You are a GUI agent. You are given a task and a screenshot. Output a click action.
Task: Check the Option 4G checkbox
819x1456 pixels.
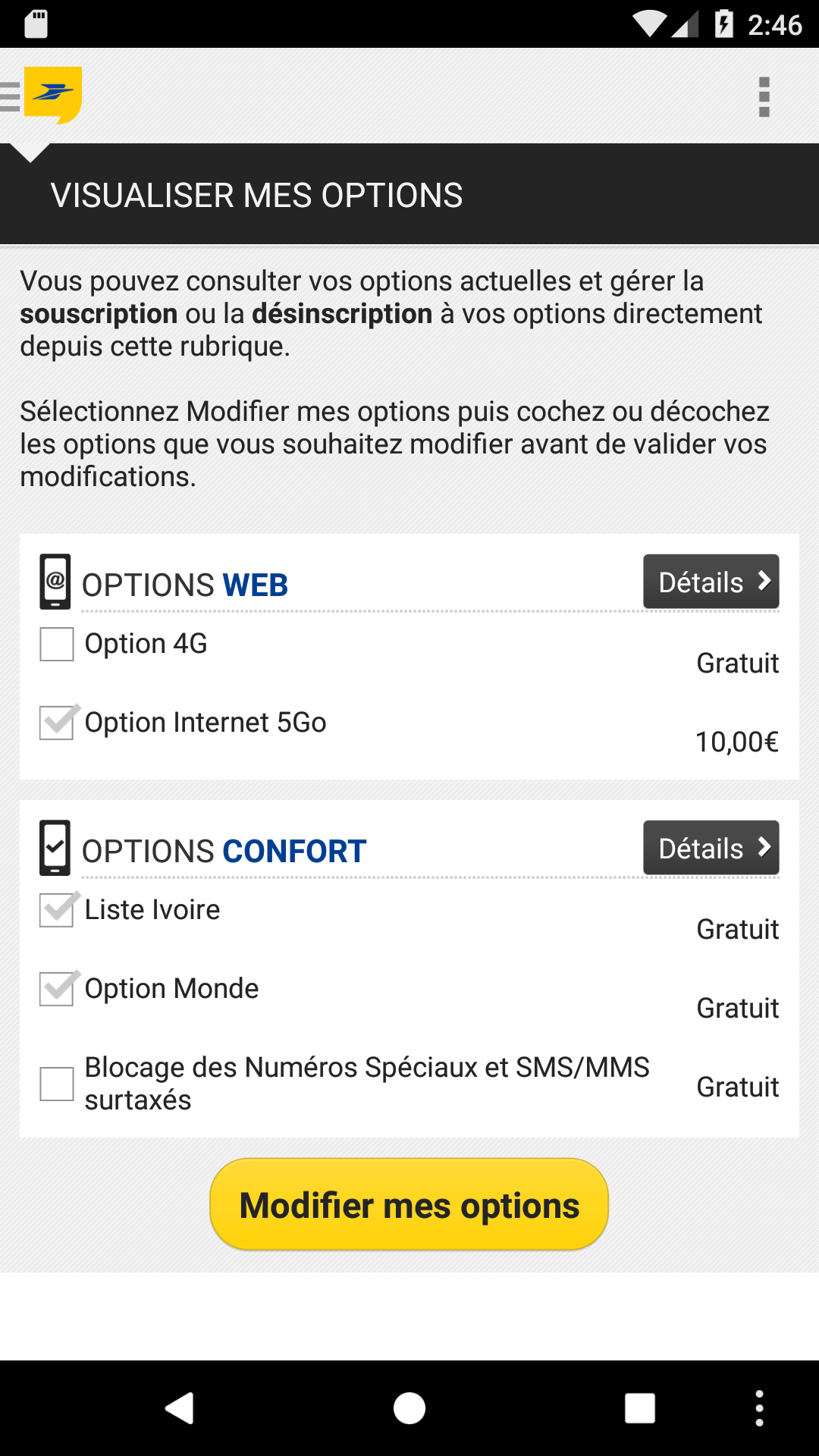(x=57, y=645)
